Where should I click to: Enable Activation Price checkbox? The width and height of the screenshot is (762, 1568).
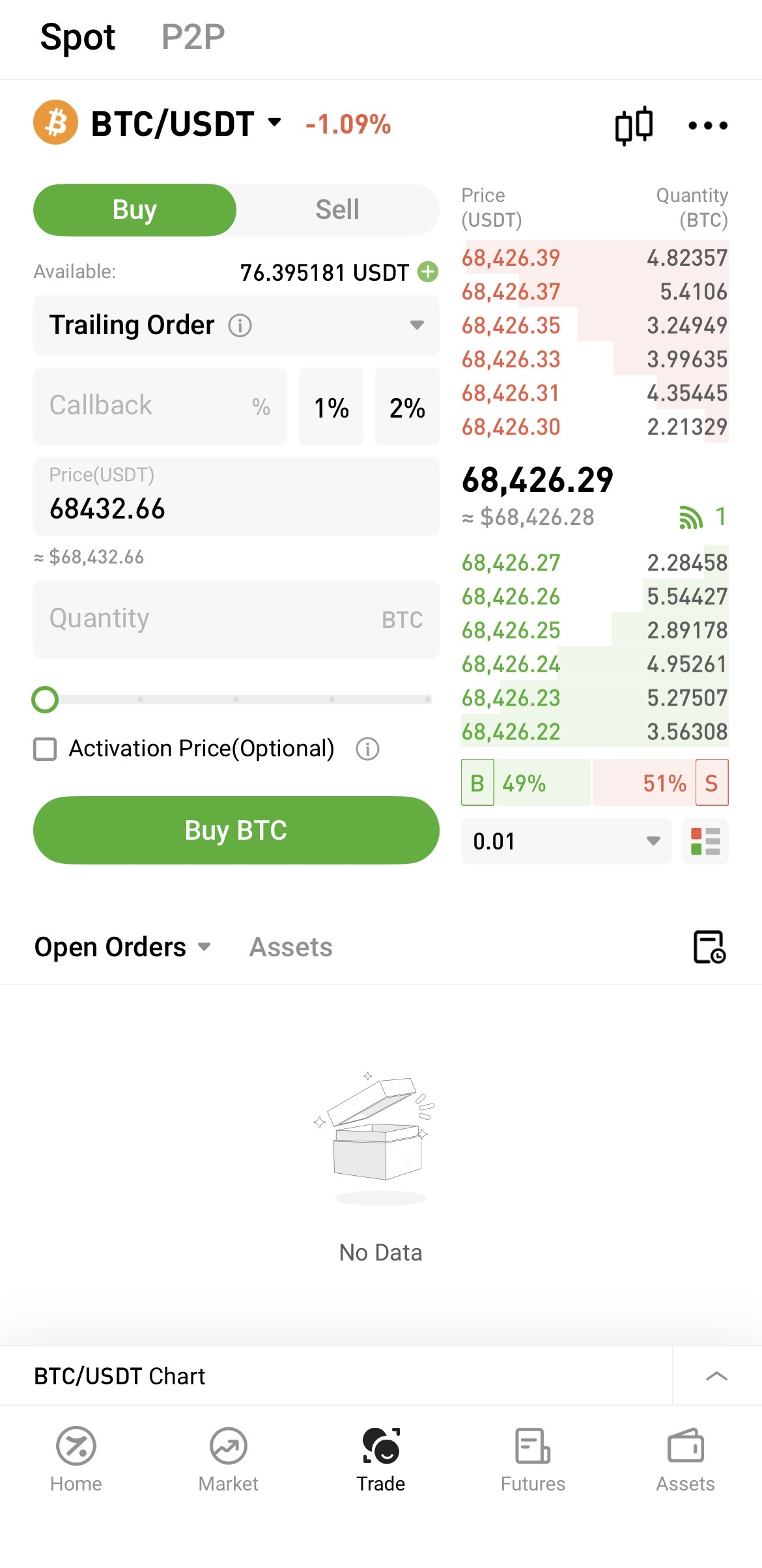45,749
